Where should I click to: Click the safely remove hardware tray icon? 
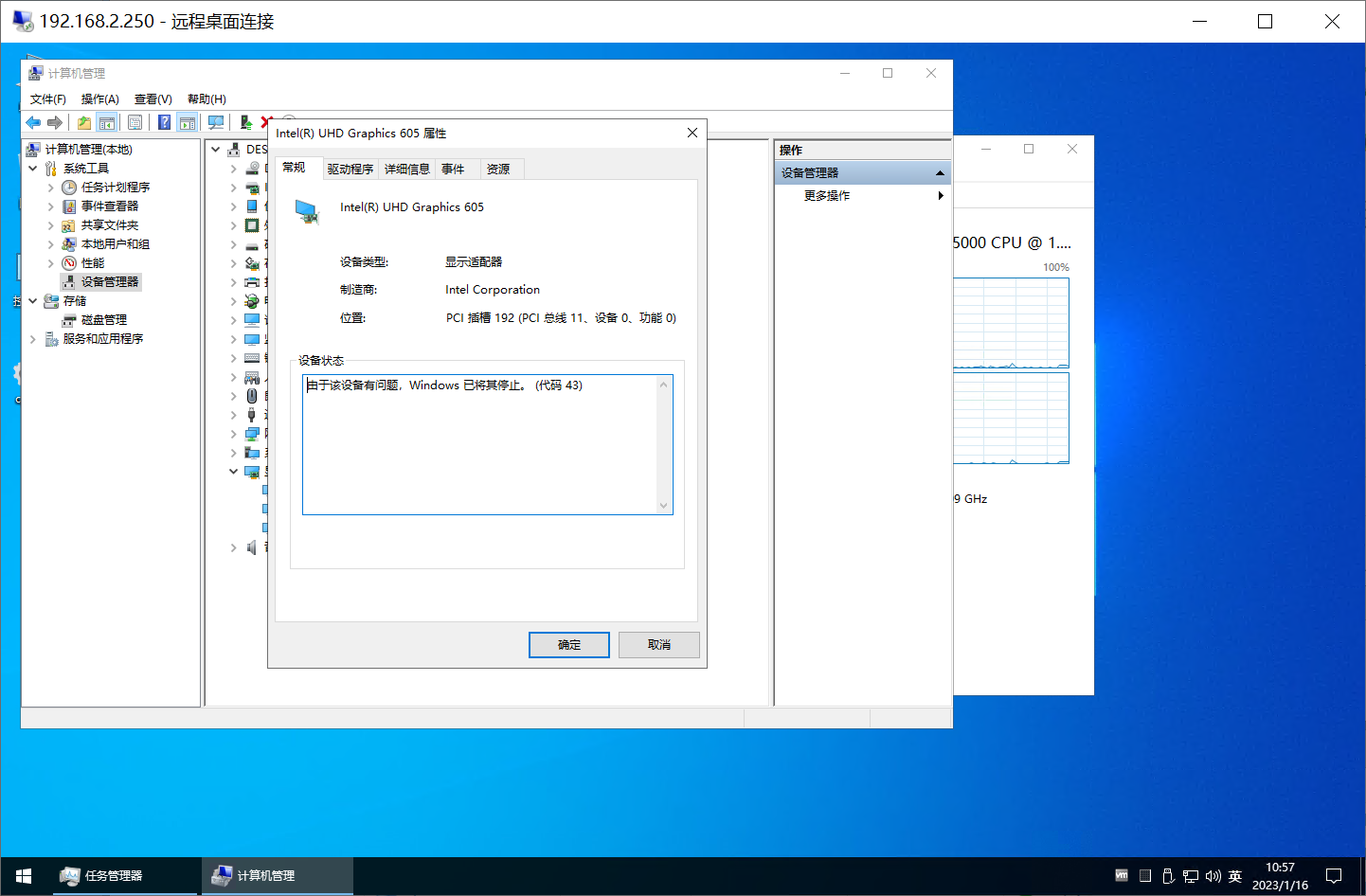click(1168, 876)
